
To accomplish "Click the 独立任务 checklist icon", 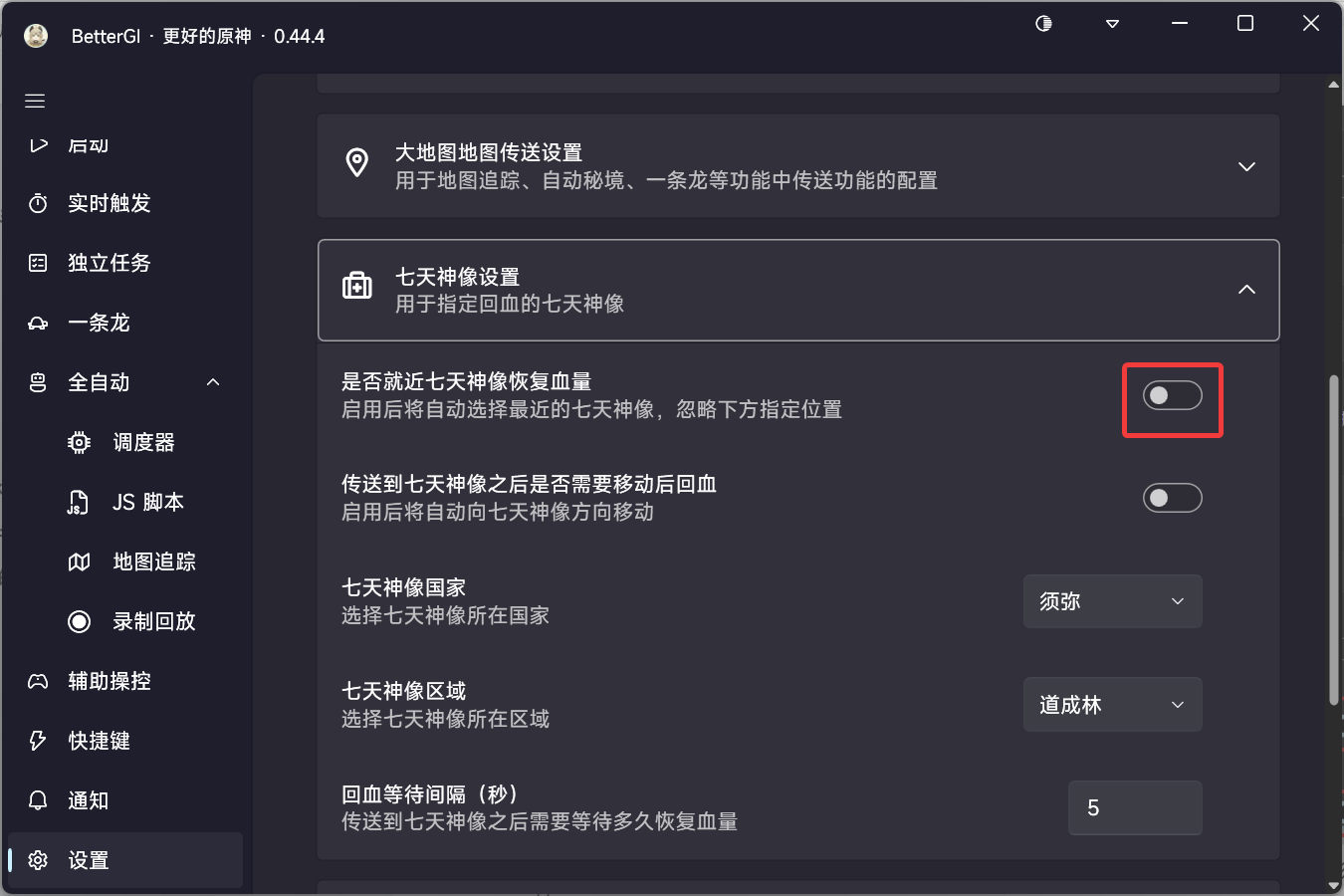I will click(38, 263).
